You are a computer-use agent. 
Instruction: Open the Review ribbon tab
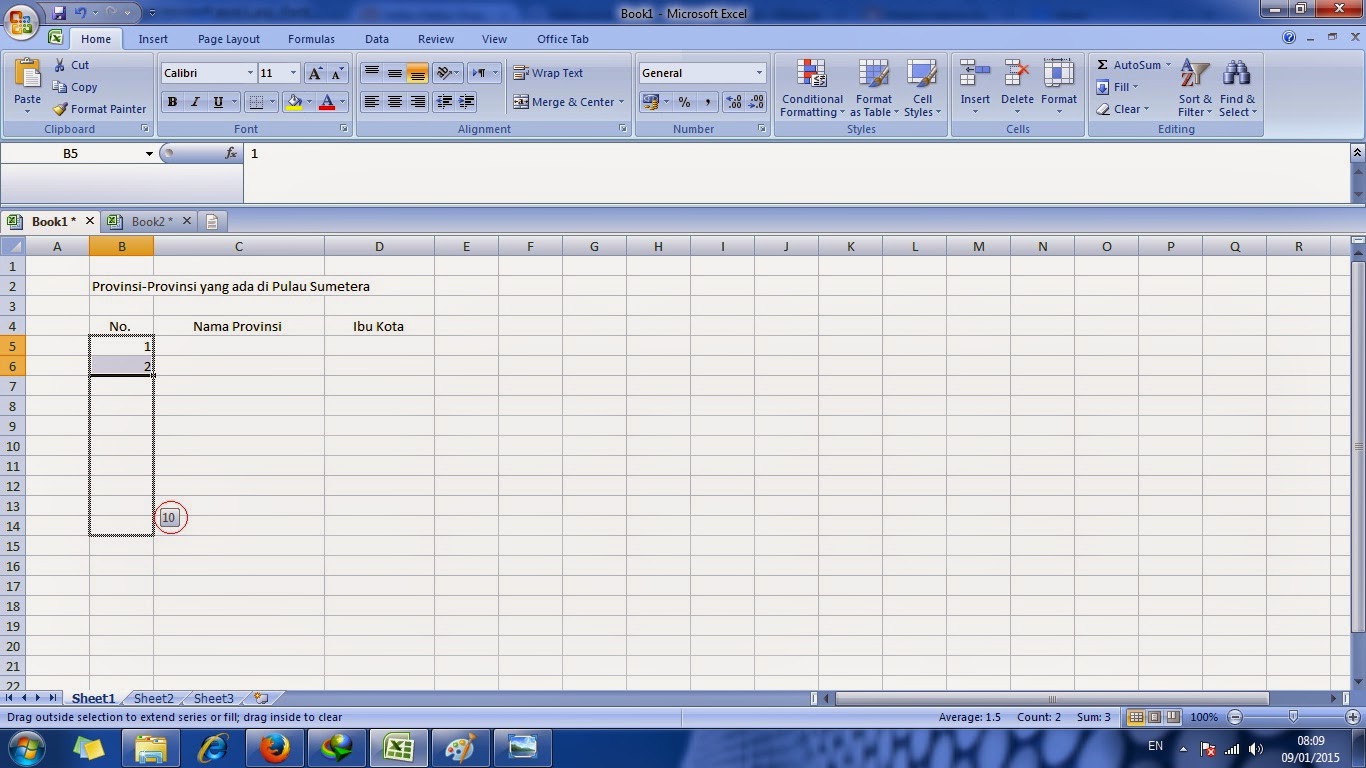(436, 39)
